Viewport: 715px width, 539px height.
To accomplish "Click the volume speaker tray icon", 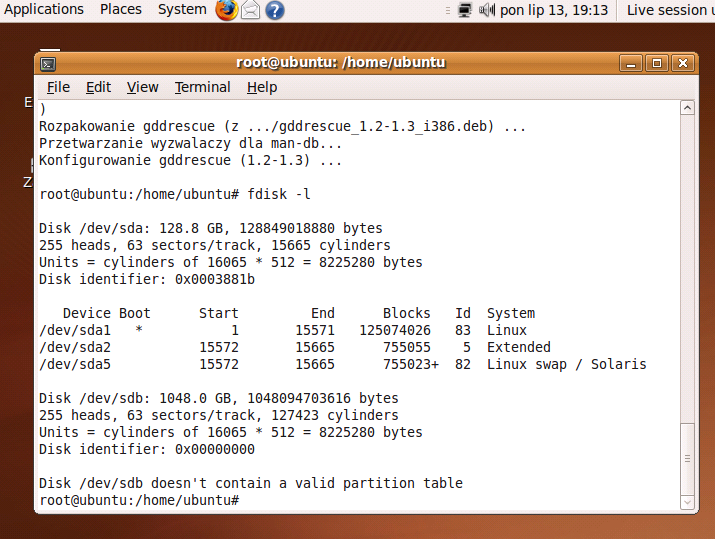I will point(487,10).
